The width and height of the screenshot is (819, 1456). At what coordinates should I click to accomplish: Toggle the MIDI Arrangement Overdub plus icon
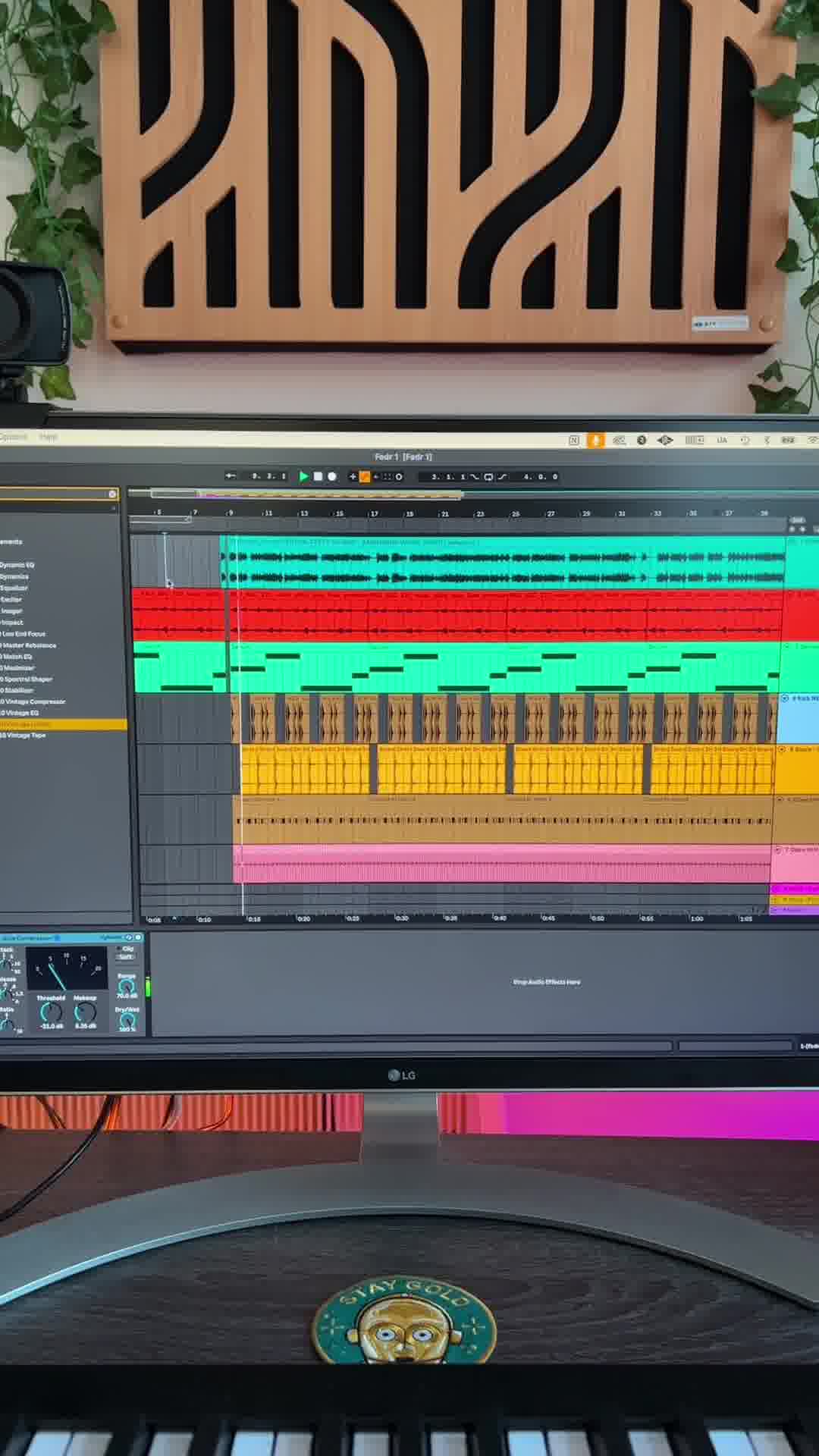click(352, 476)
